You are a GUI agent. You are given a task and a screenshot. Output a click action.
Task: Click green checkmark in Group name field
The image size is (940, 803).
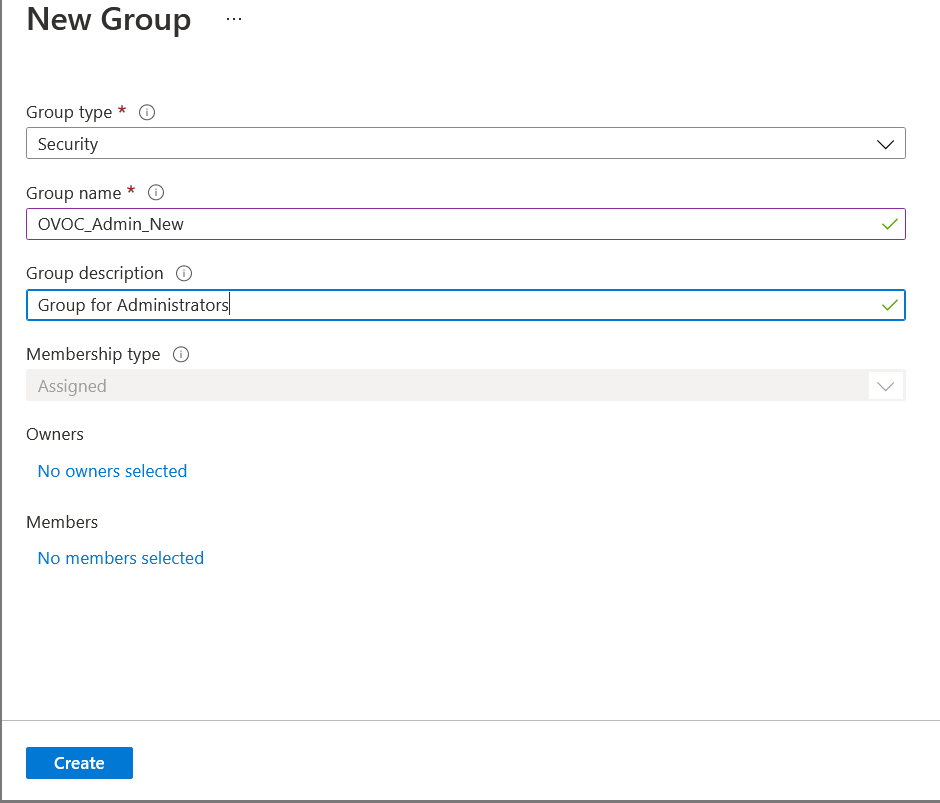[x=889, y=224]
